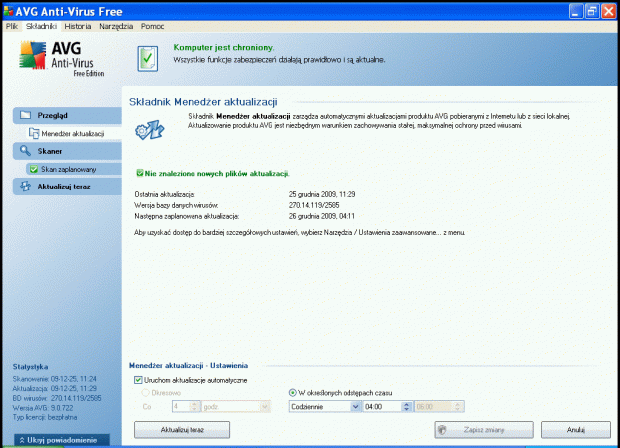Restore down the AVG window
The width and height of the screenshot is (620, 448).
point(592,11)
